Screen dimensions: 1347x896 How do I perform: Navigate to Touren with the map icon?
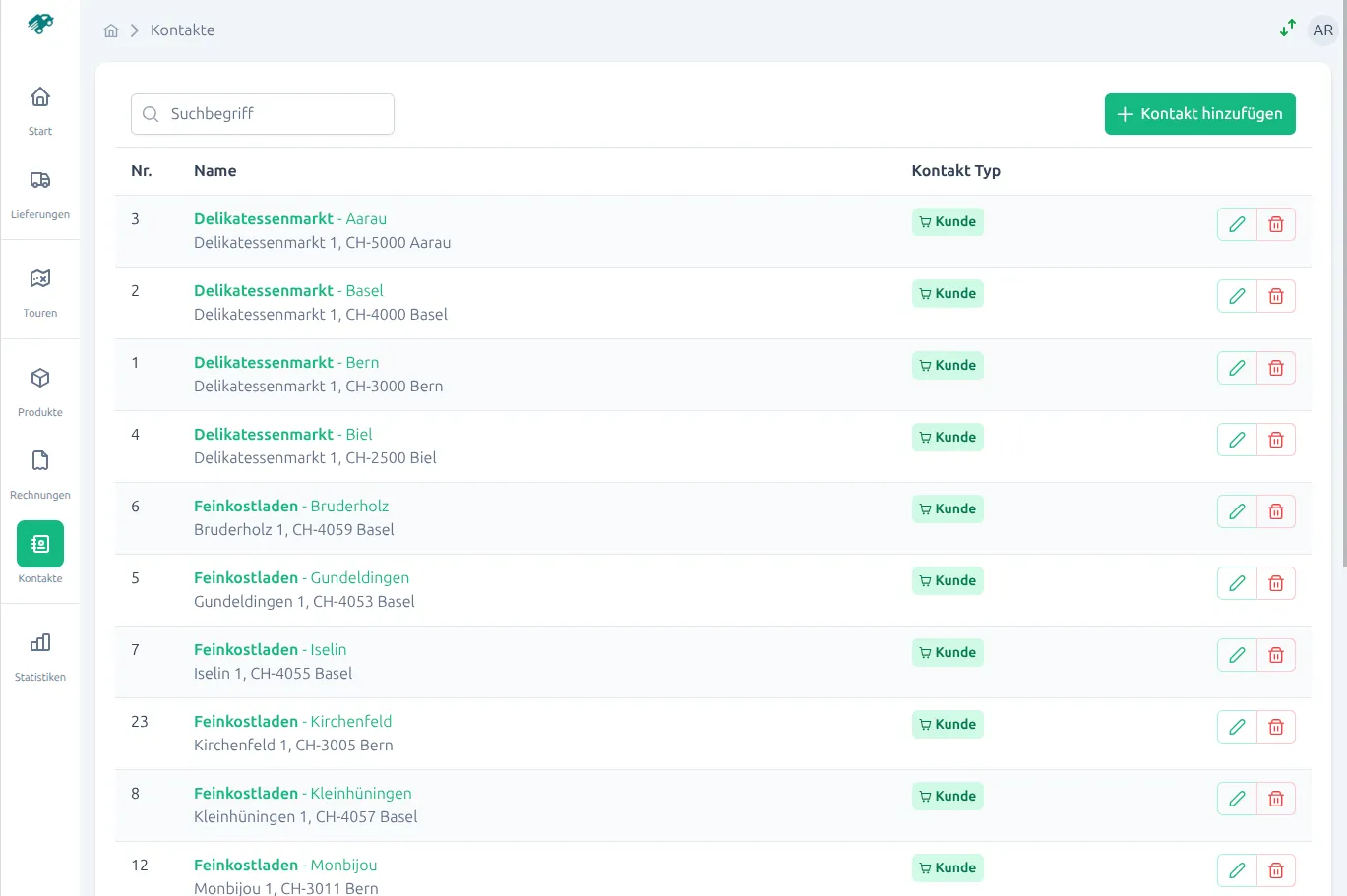tap(39, 278)
